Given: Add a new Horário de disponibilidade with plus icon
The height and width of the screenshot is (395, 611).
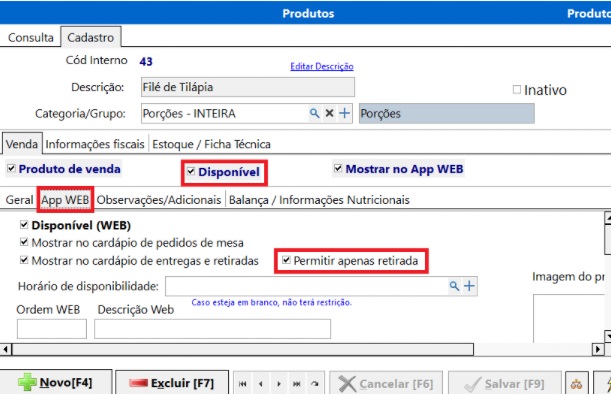Looking at the screenshot, I should pos(469,286).
